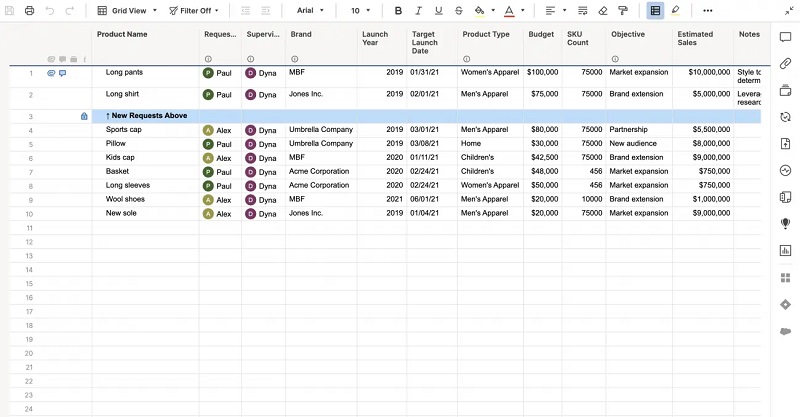The image size is (800, 417).
Task: Toggle italic text formatting
Action: (419, 10)
